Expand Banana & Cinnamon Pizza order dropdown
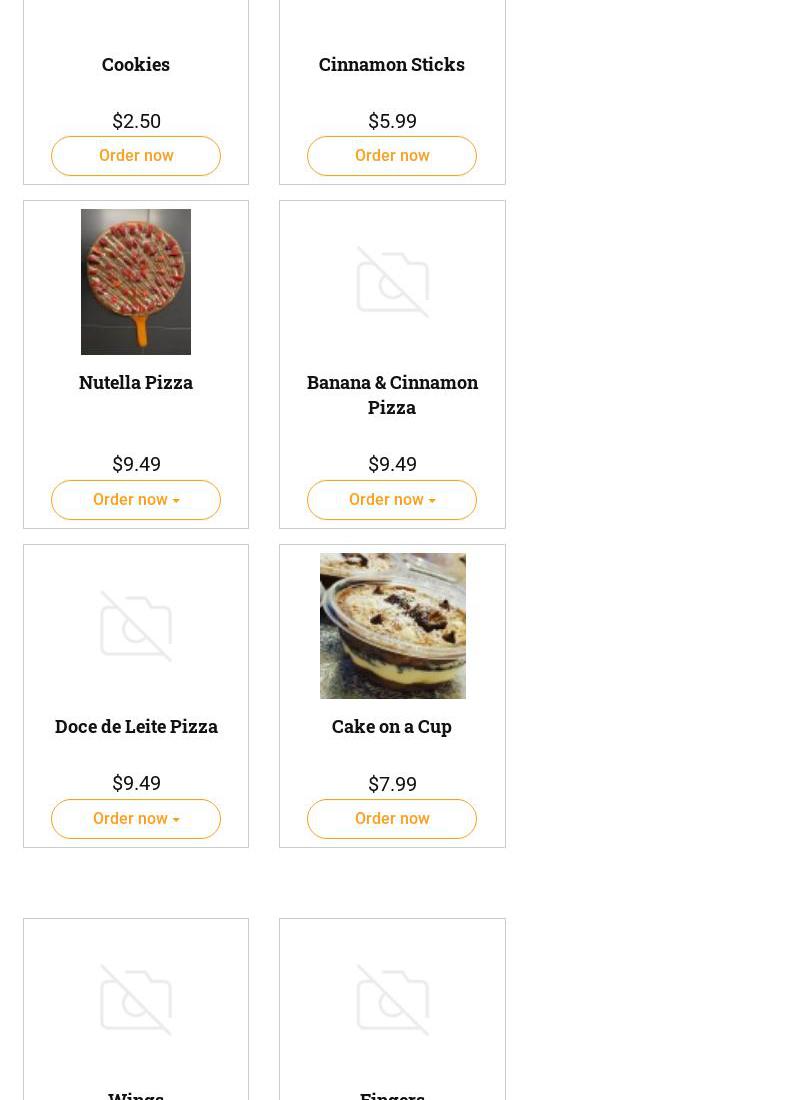 pyautogui.click(x=392, y=500)
